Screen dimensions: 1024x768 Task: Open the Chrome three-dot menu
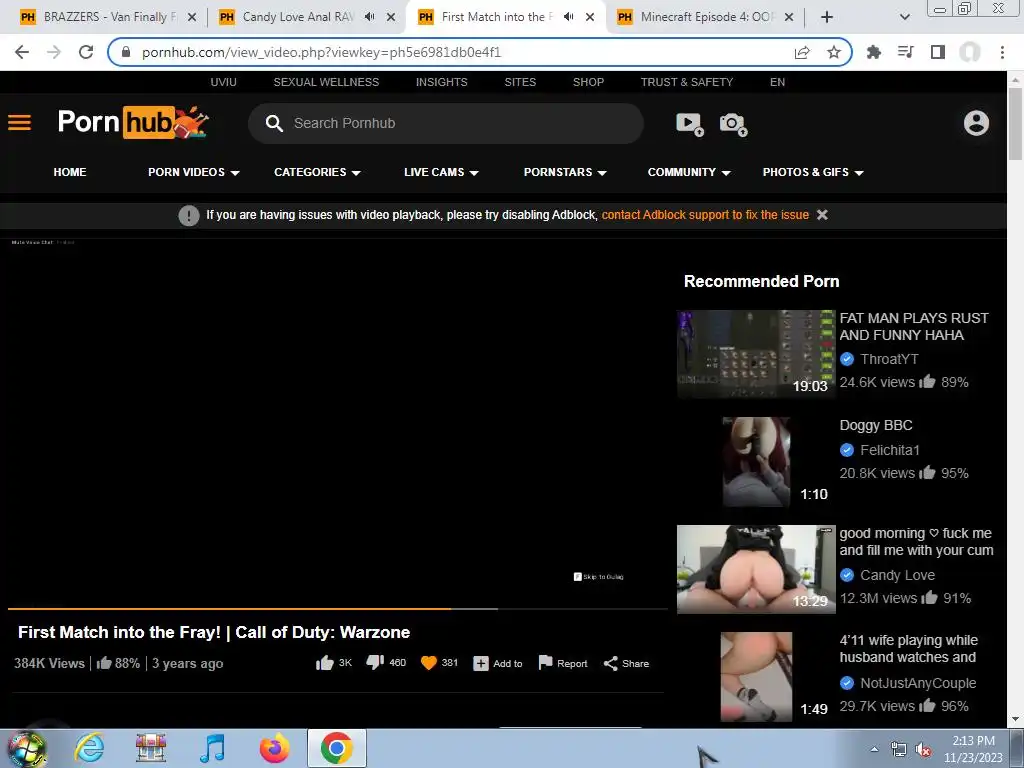click(1002, 52)
